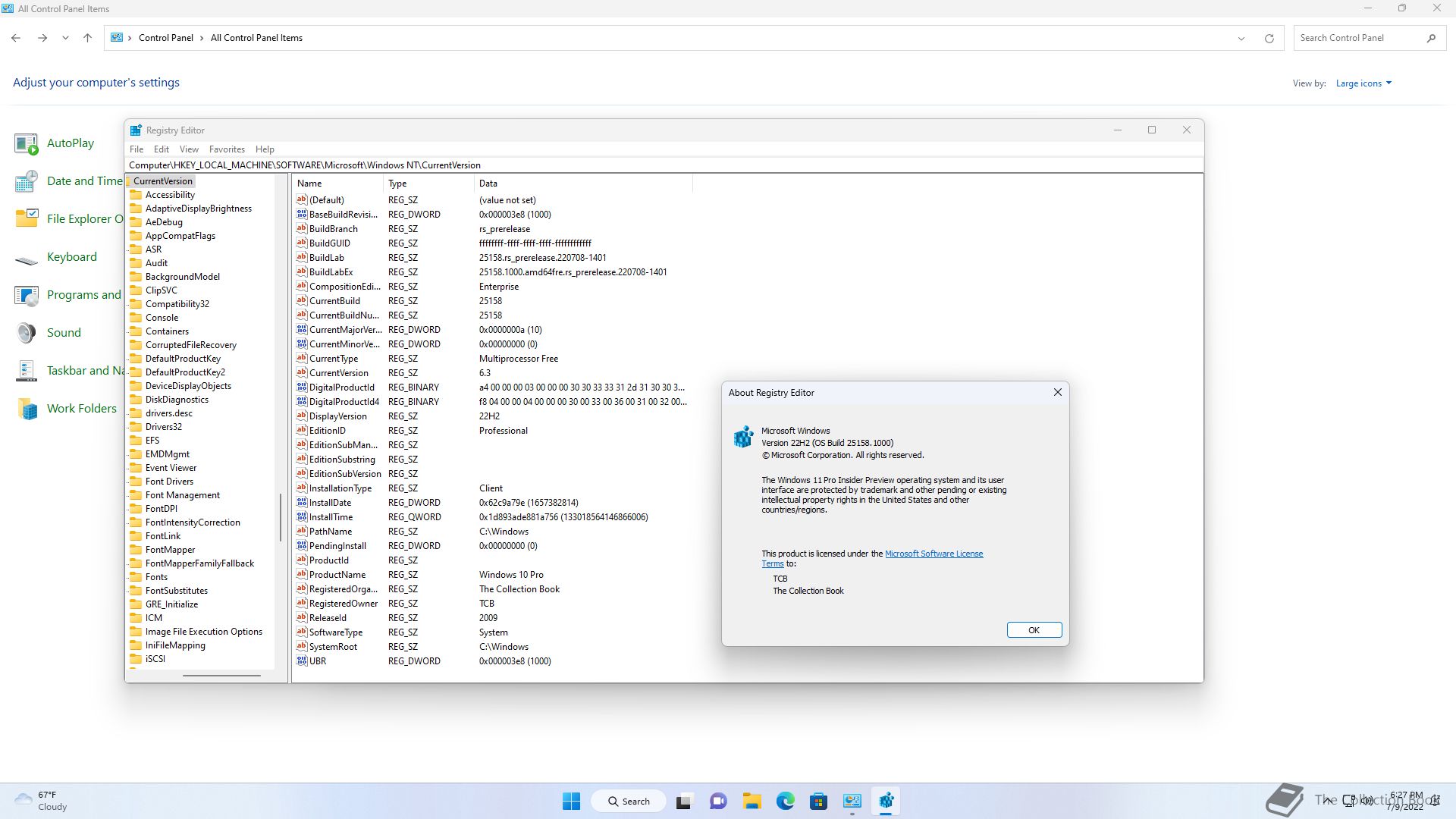Screen dimensions: 1456x819
Task: Open the Chat icon in taskbar
Action: coord(718,801)
